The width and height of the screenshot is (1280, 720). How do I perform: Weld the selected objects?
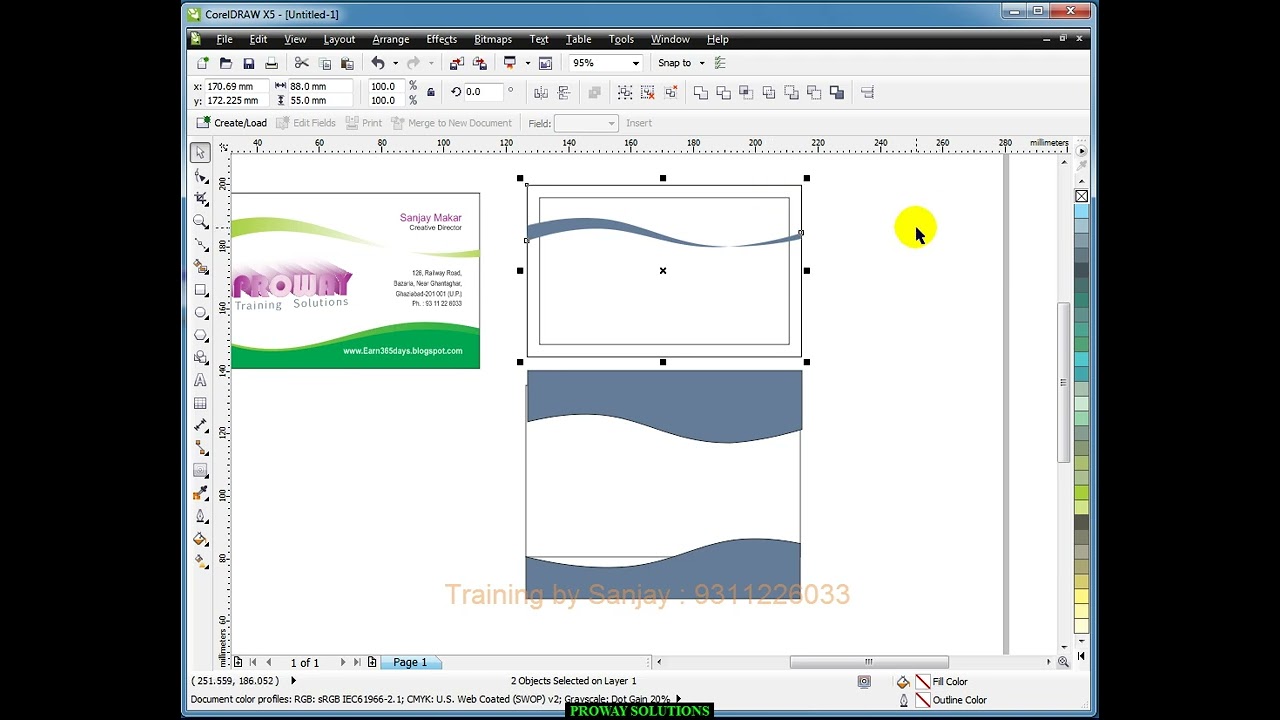(701, 92)
